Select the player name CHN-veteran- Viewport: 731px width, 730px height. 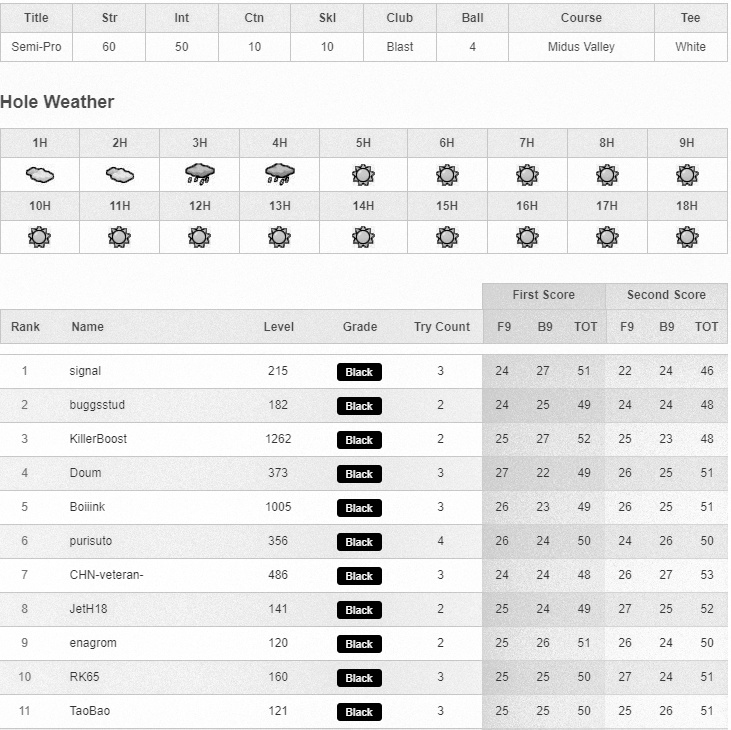coord(106,575)
